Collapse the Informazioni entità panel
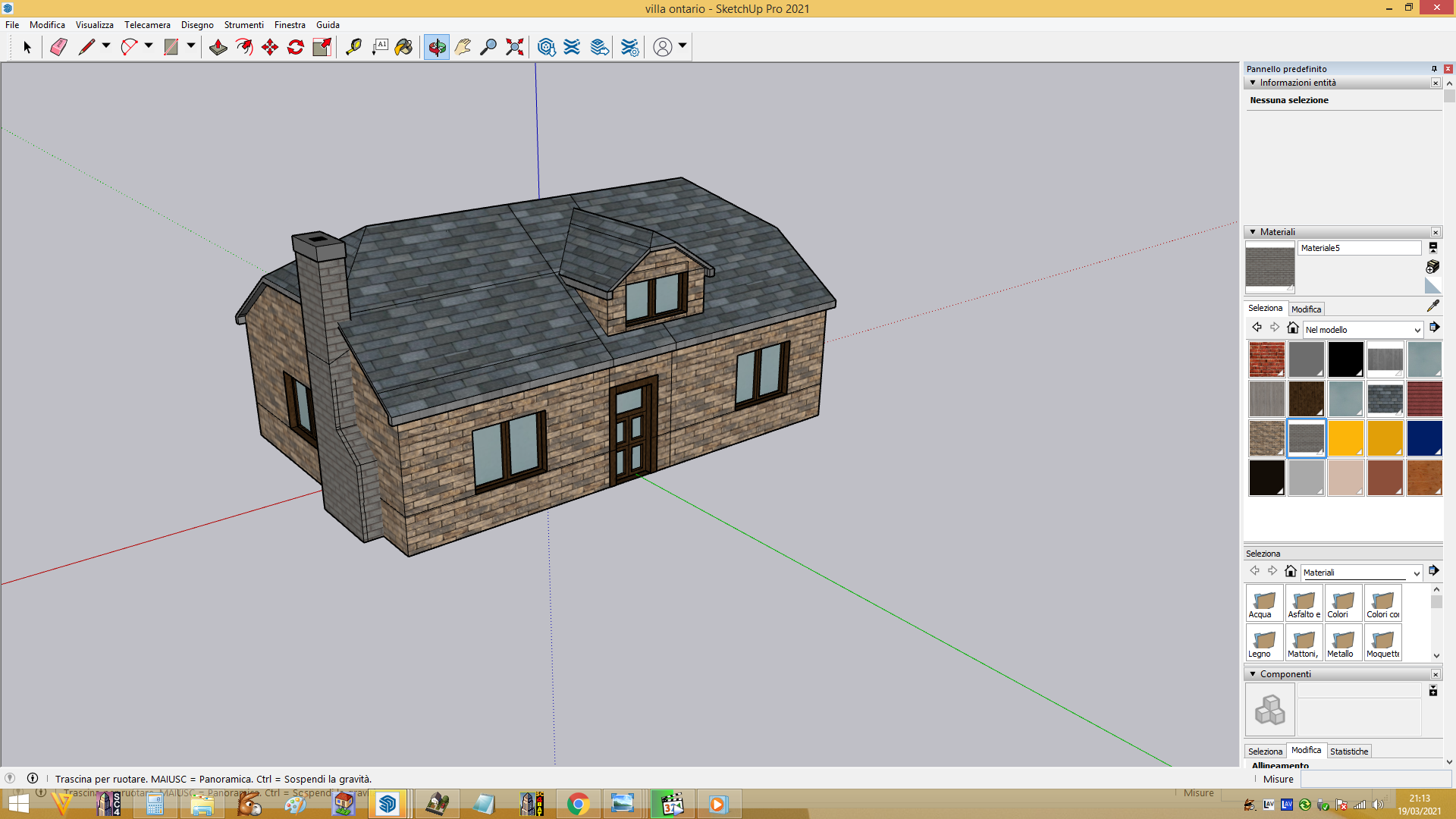 [1253, 83]
